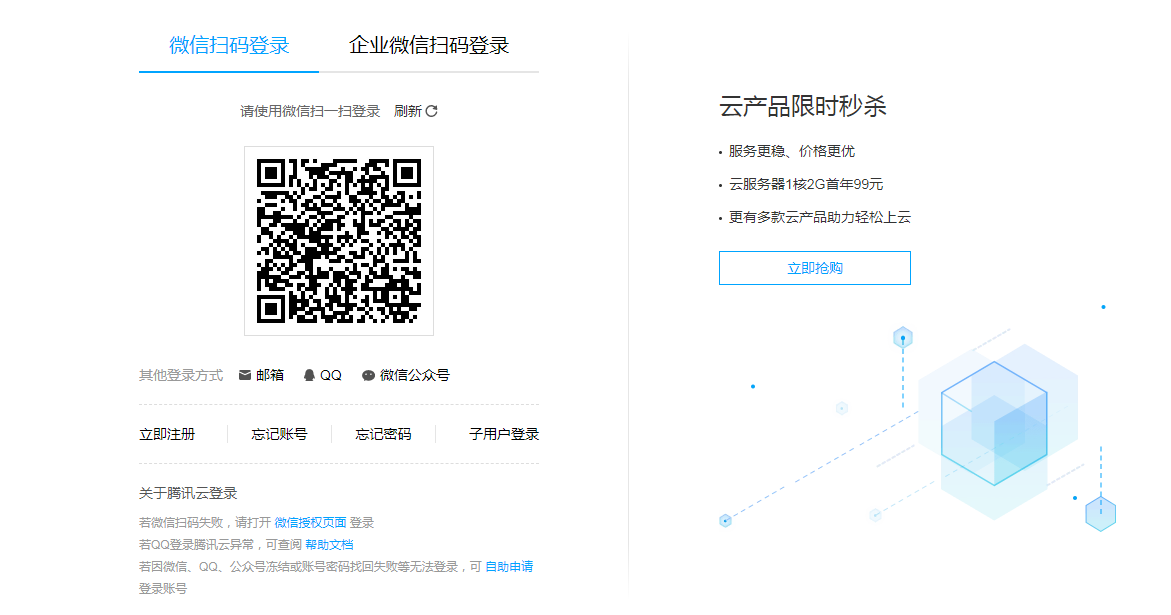Open the 忘记密码 link
The image size is (1171, 615).
click(x=383, y=434)
